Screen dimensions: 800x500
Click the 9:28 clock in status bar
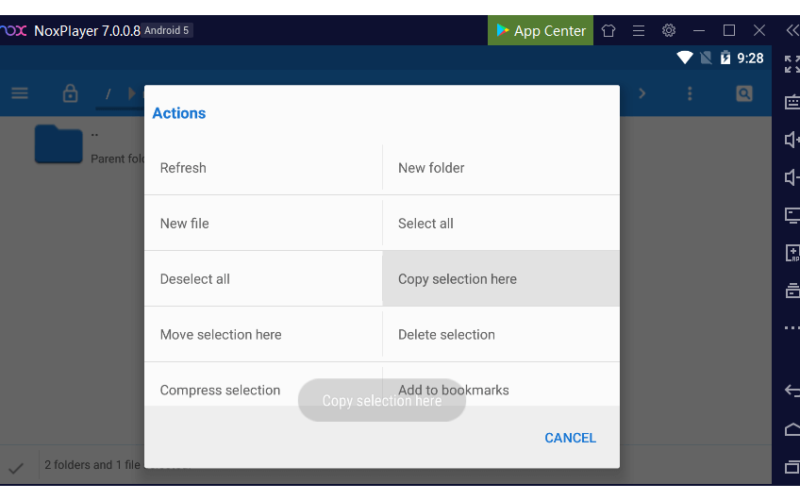[750, 58]
